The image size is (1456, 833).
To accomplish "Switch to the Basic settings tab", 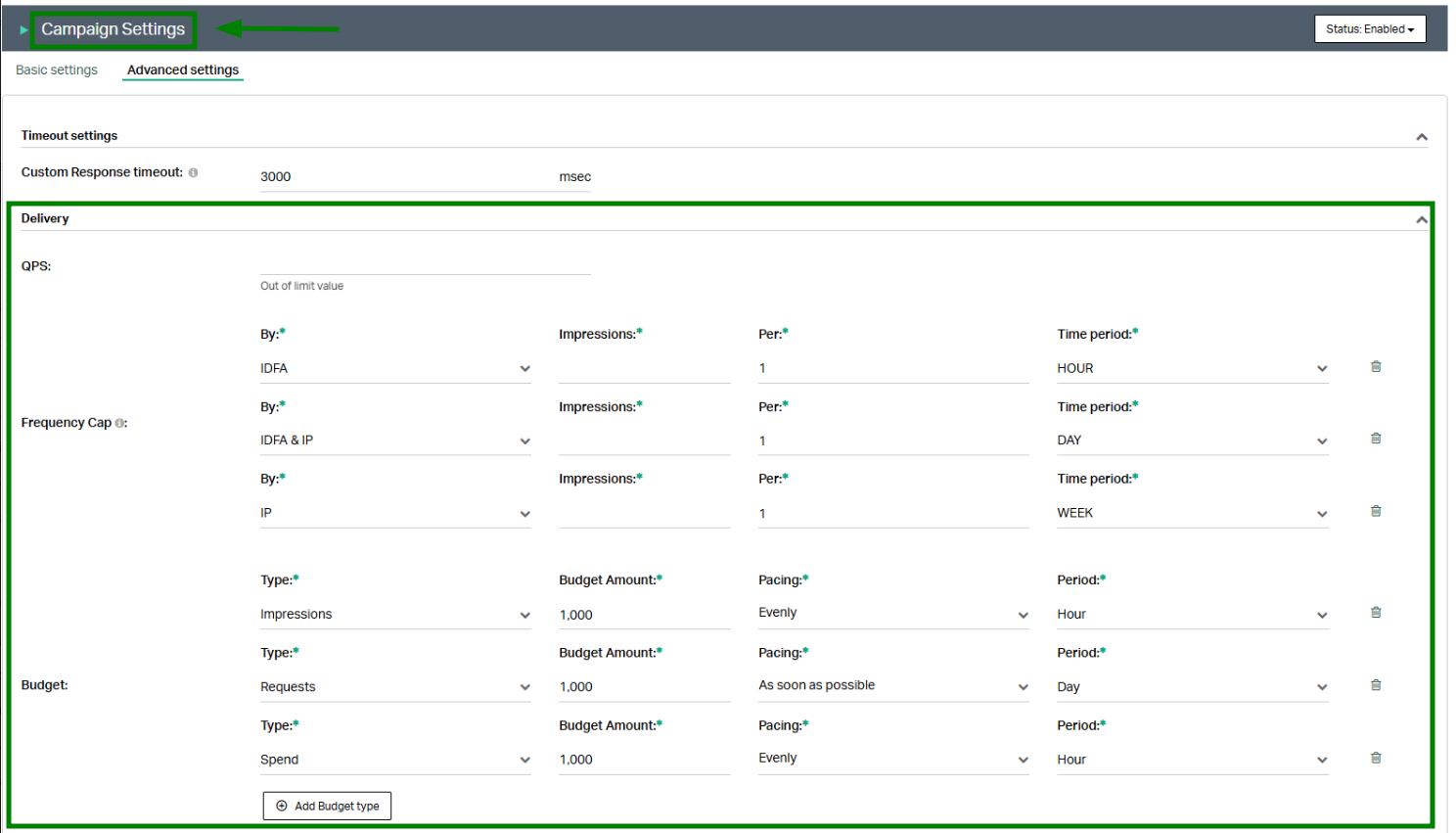I will pos(57,70).
